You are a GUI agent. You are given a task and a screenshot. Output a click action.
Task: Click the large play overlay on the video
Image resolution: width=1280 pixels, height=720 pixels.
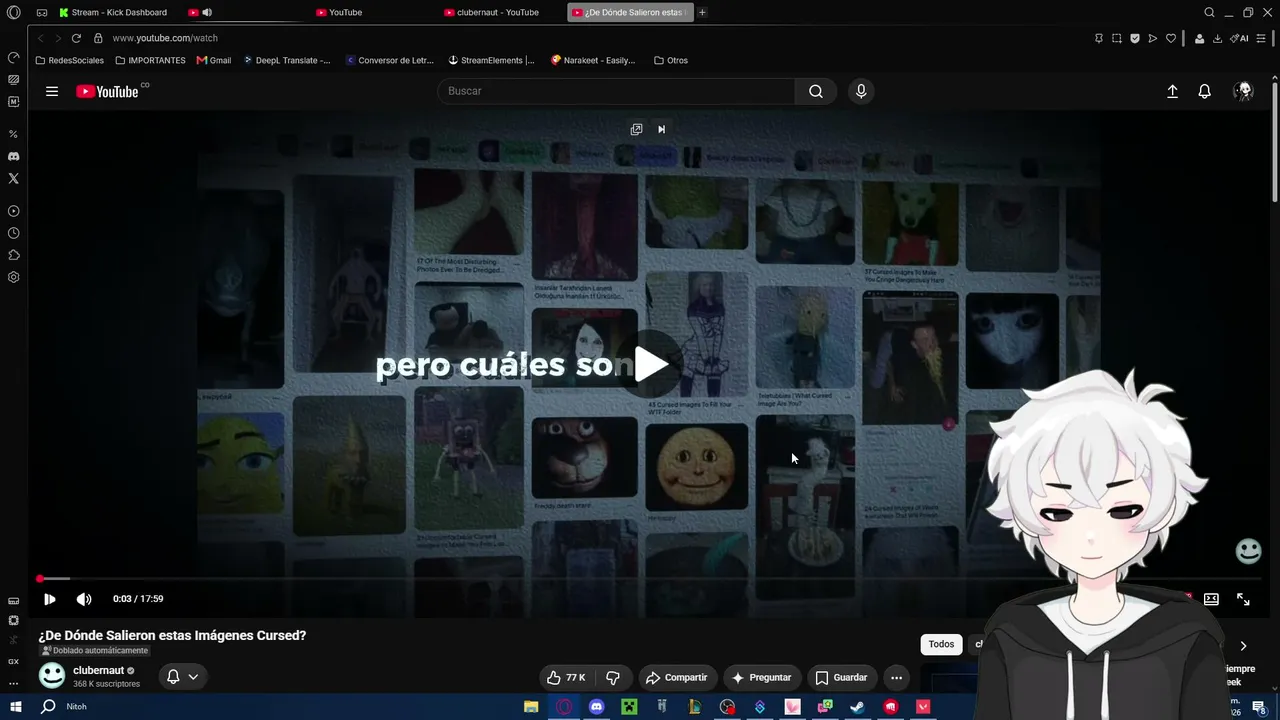coord(651,364)
